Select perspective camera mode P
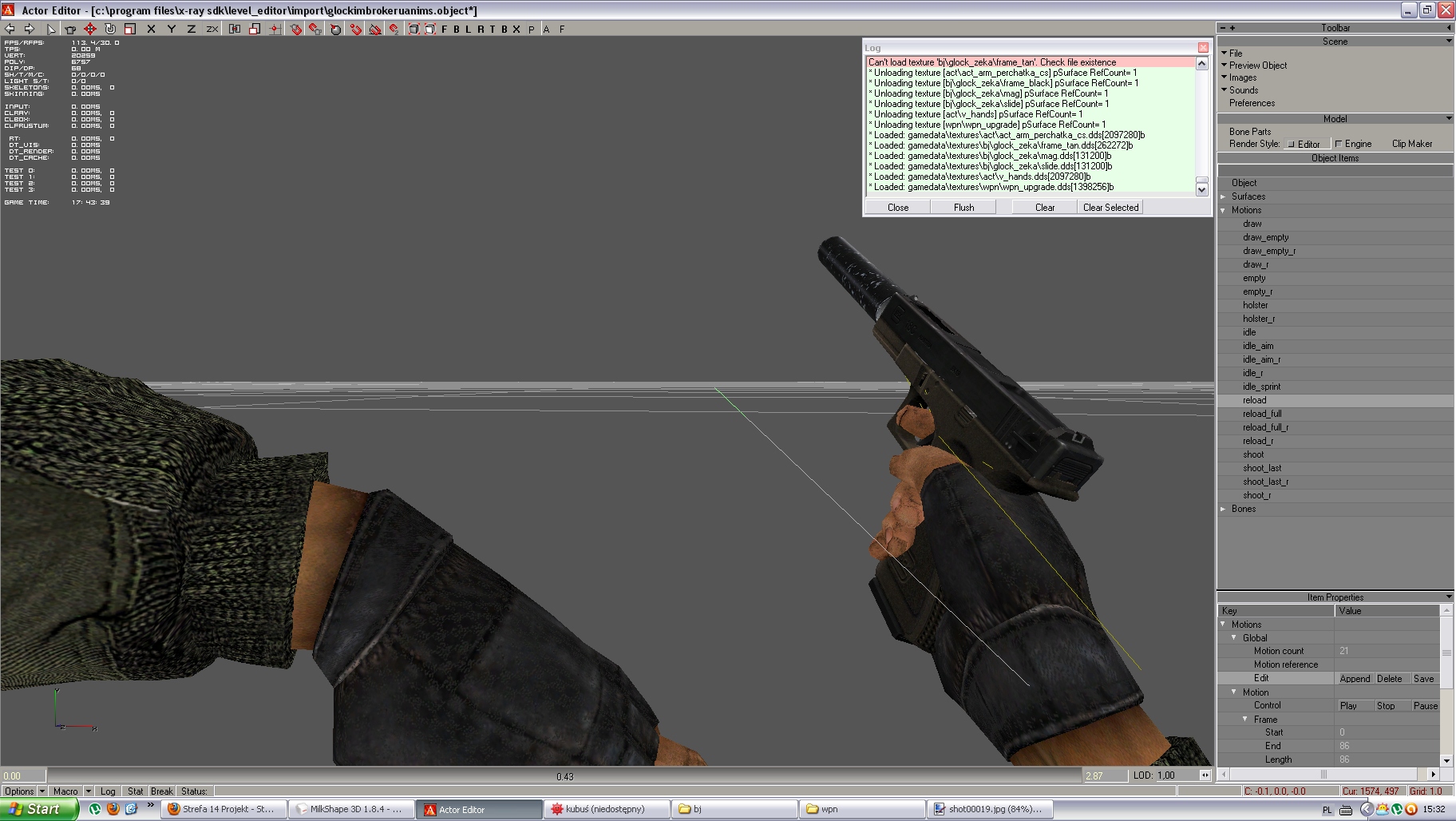The width and height of the screenshot is (1456, 821). click(x=532, y=29)
